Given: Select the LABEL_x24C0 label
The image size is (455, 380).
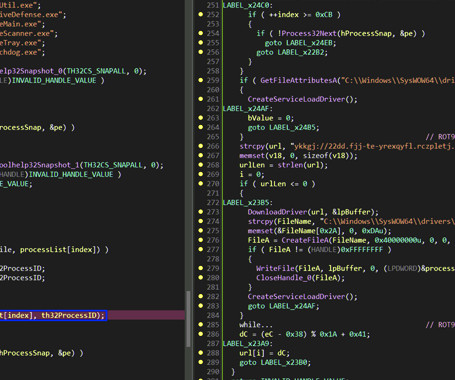Looking at the screenshot, I should (246, 5).
